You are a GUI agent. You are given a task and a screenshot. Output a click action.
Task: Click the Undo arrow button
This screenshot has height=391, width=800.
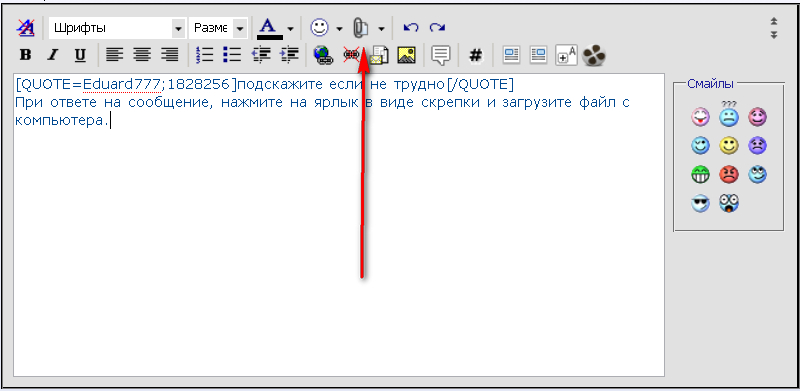coord(411,28)
